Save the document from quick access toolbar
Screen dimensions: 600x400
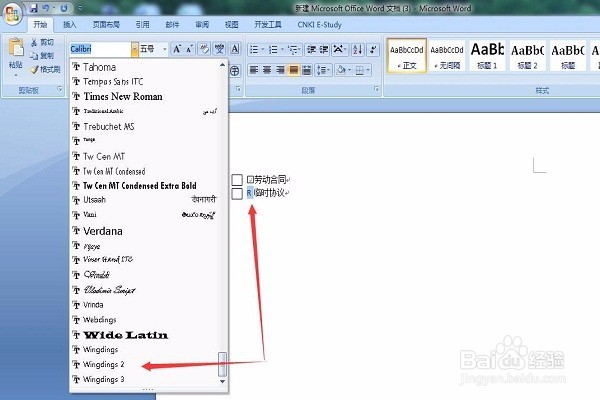33,8
